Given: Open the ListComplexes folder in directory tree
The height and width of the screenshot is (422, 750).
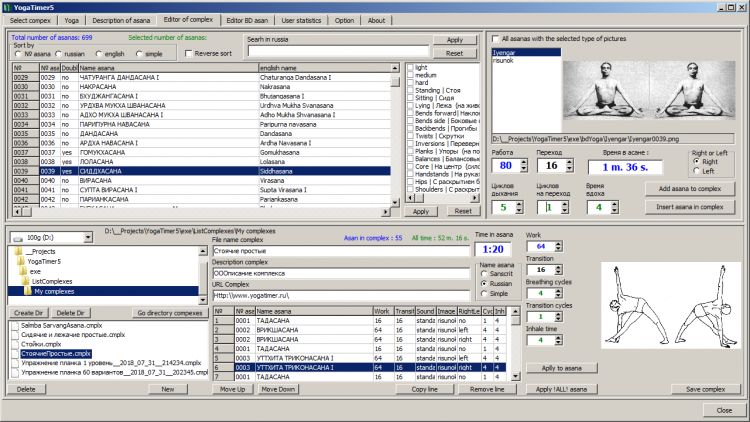Looking at the screenshot, I should (51, 282).
